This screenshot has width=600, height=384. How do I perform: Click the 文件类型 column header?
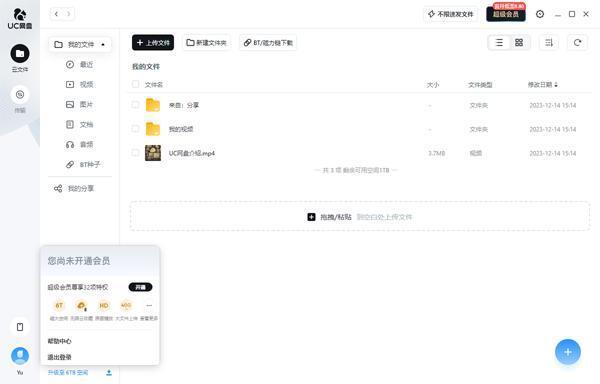[480, 85]
